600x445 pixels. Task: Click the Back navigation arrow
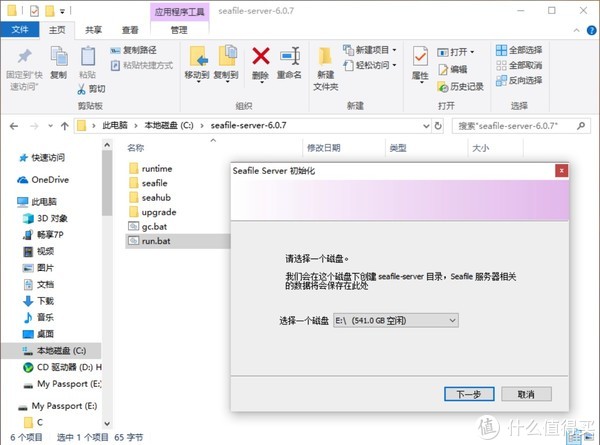click(14, 126)
